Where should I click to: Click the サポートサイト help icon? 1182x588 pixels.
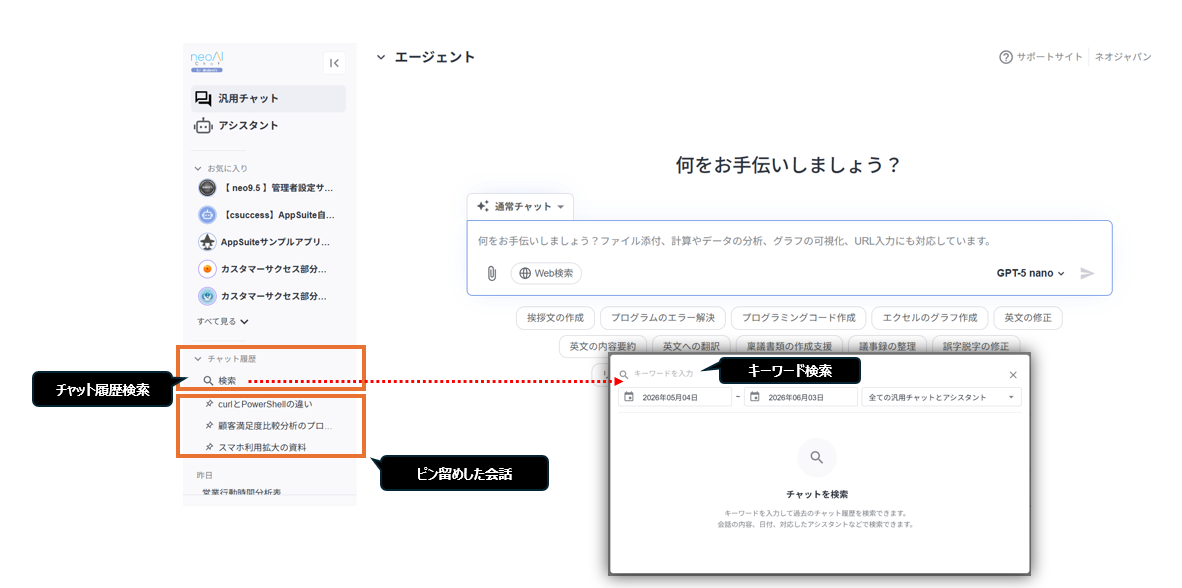tap(1006, 57)
